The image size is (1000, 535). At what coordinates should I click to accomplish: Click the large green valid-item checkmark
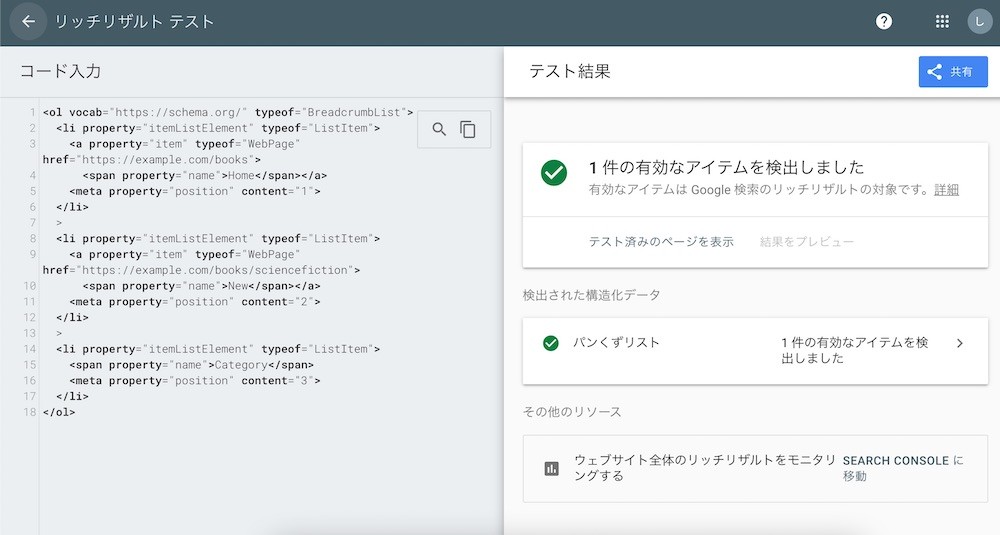[x=554, y=173]
